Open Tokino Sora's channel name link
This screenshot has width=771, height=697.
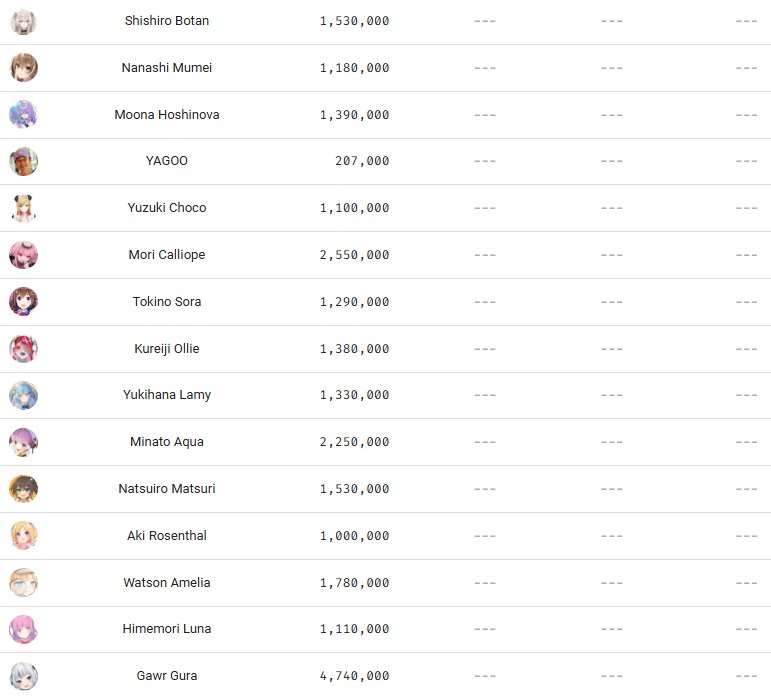click(167, 302)
